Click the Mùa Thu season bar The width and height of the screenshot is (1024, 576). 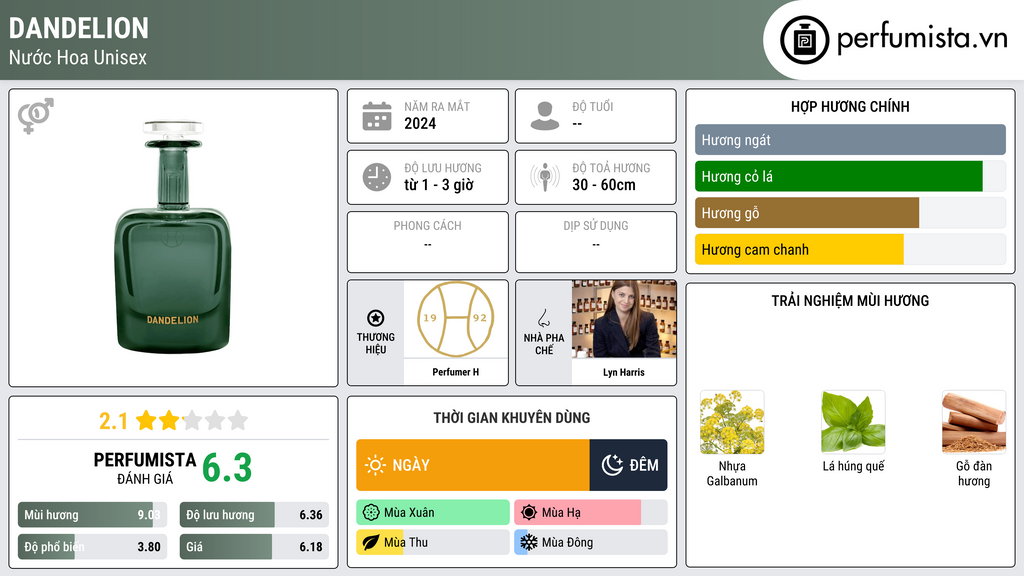click(433, 542)
